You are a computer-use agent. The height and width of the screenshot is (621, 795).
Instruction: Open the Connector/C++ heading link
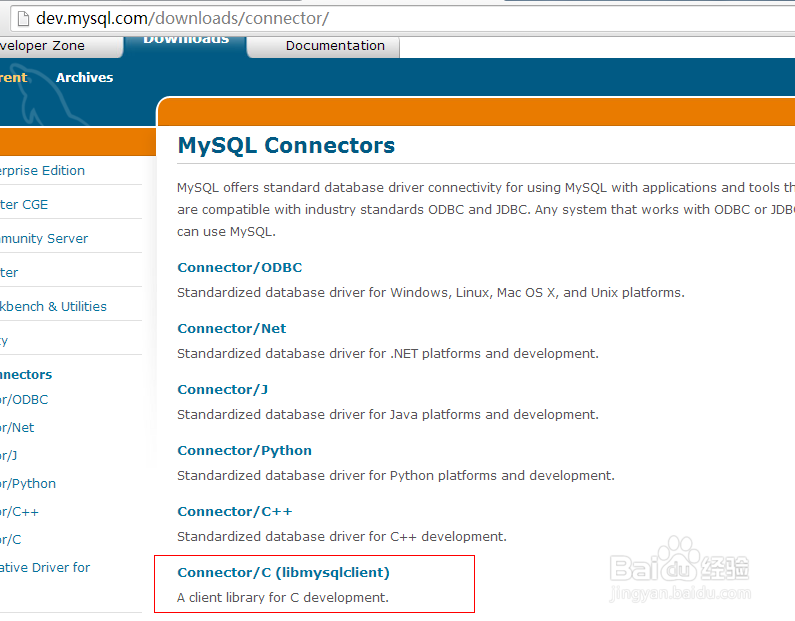235,512
